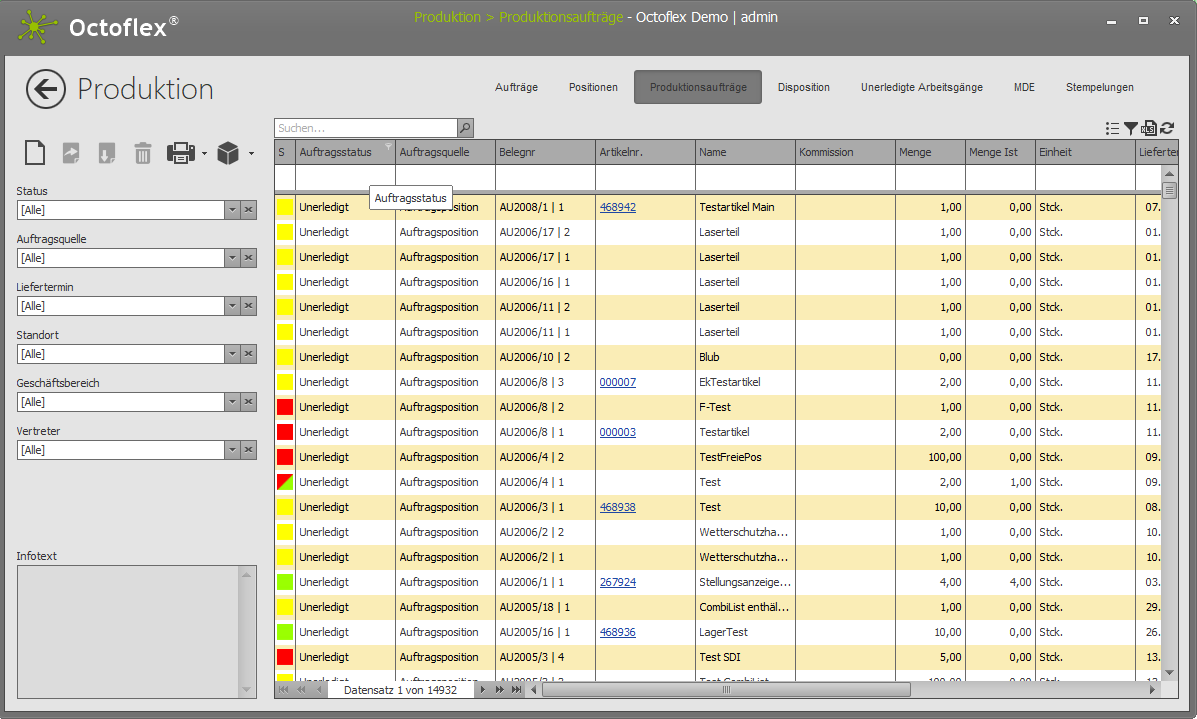
Task: Click the back arrow next to Produktion
Action: tap(46, 89)
